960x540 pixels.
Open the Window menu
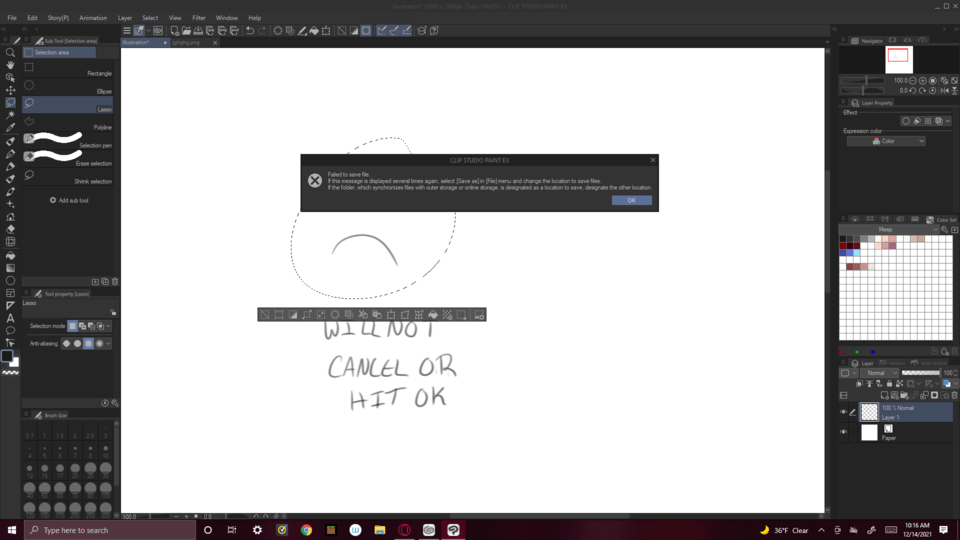tap(227, 18)
